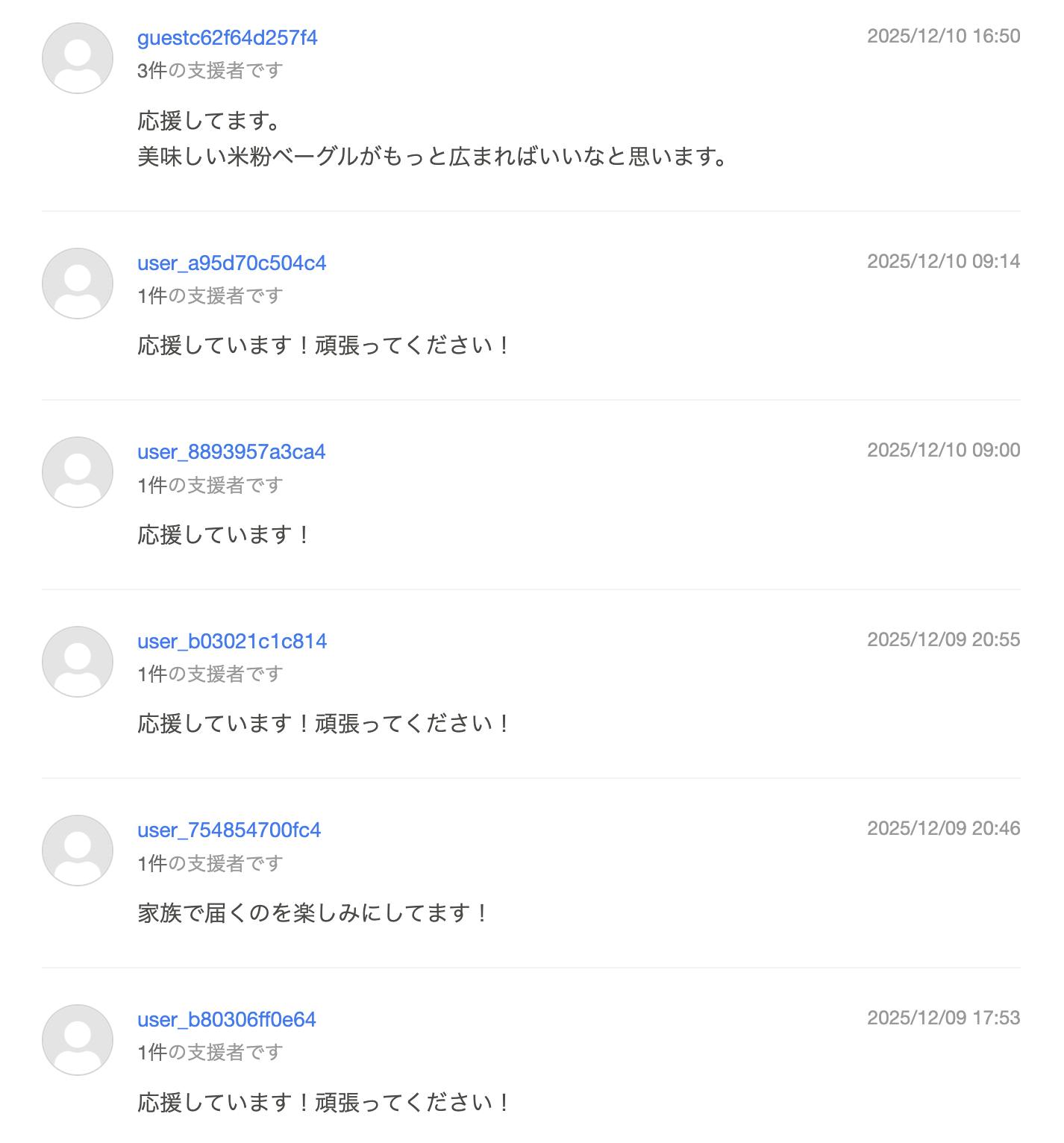Open user_a95d70c504c4's profile link

(x=233, y=263)
